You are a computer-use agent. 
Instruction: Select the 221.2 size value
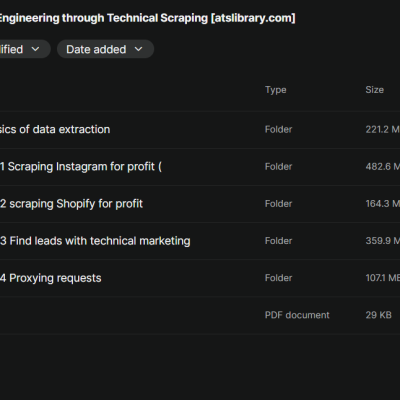pyautogui.click(x=382, y=129)
